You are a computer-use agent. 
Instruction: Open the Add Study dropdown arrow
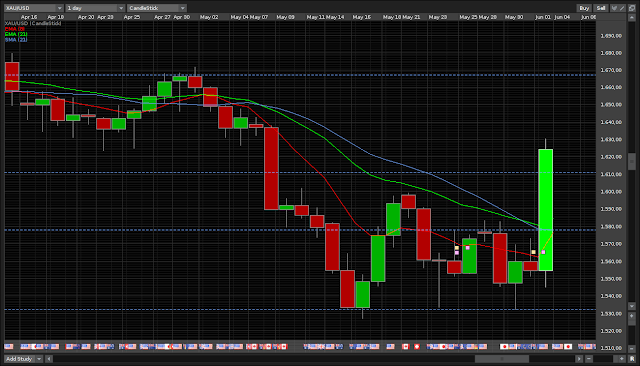point(39,359)
